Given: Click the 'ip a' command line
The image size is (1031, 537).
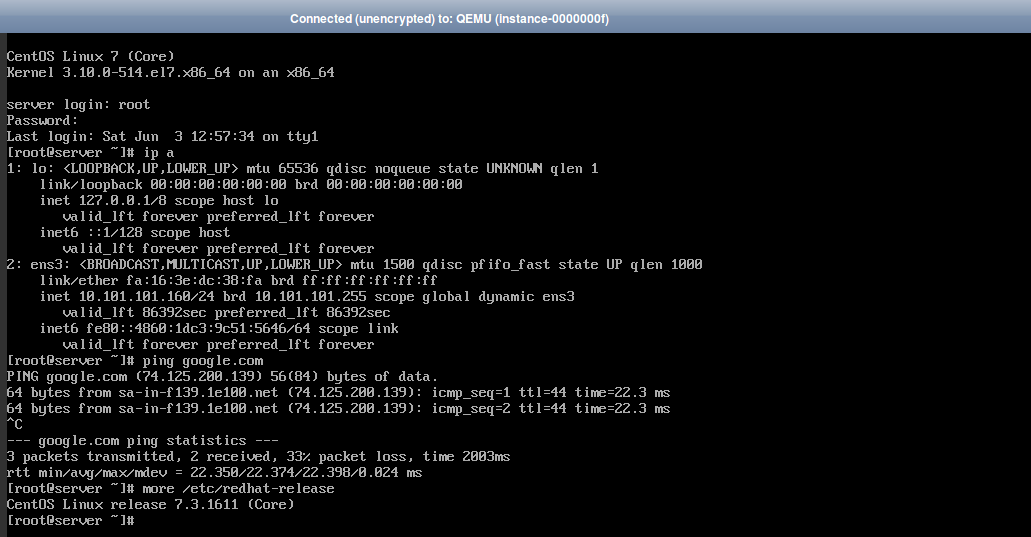Looking at the screenshot, I should click(x=90, y=152).
